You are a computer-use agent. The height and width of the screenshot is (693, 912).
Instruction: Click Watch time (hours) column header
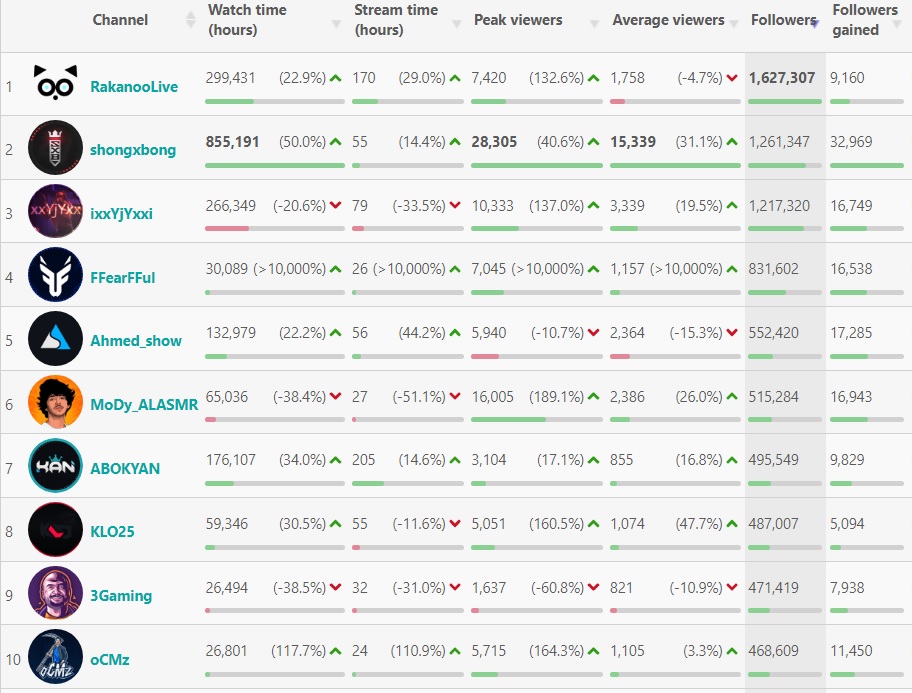point(247,20)
